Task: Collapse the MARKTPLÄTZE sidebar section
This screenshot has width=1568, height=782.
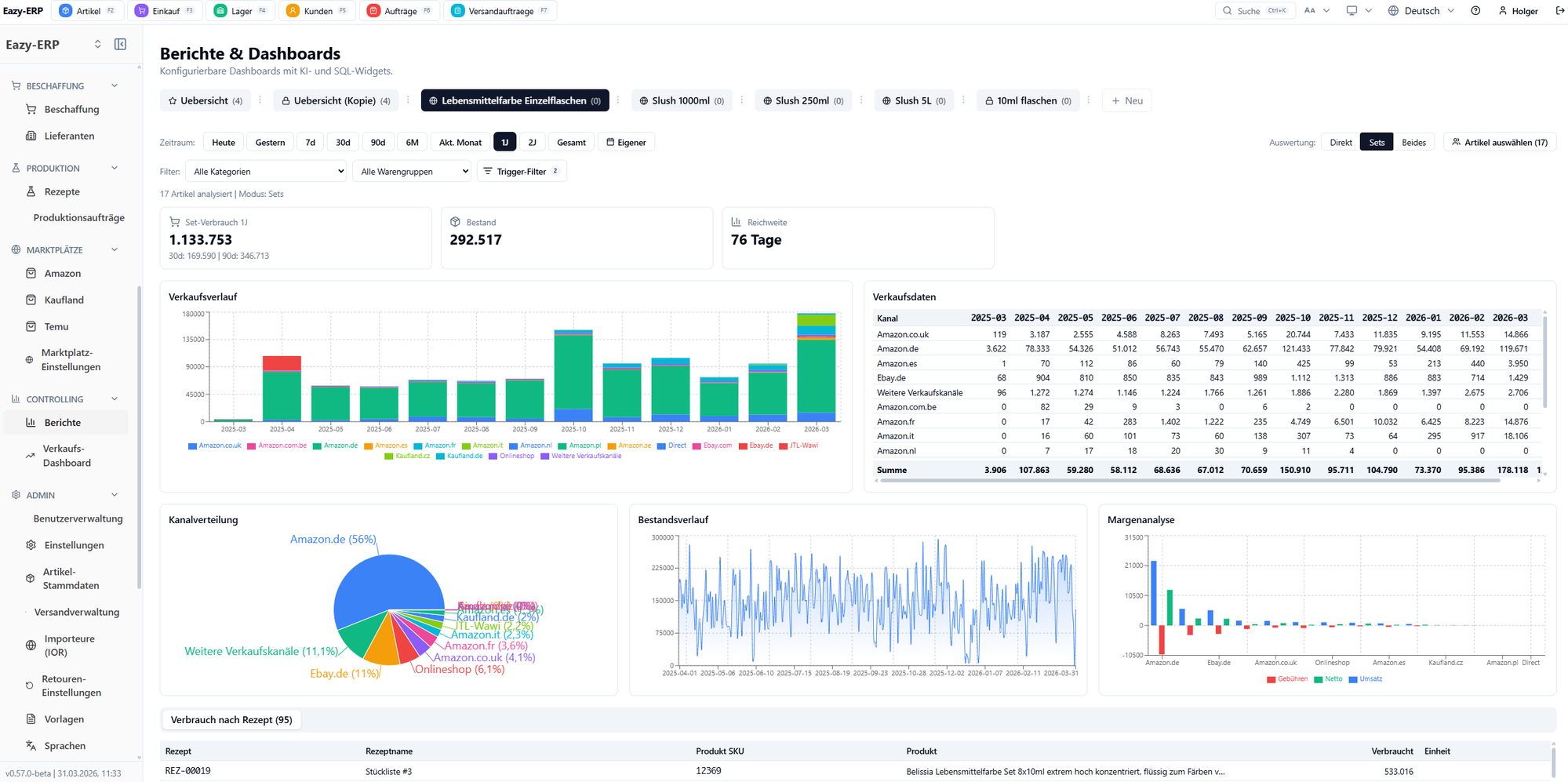Action: pyautogui.click(x=115, y=249)
